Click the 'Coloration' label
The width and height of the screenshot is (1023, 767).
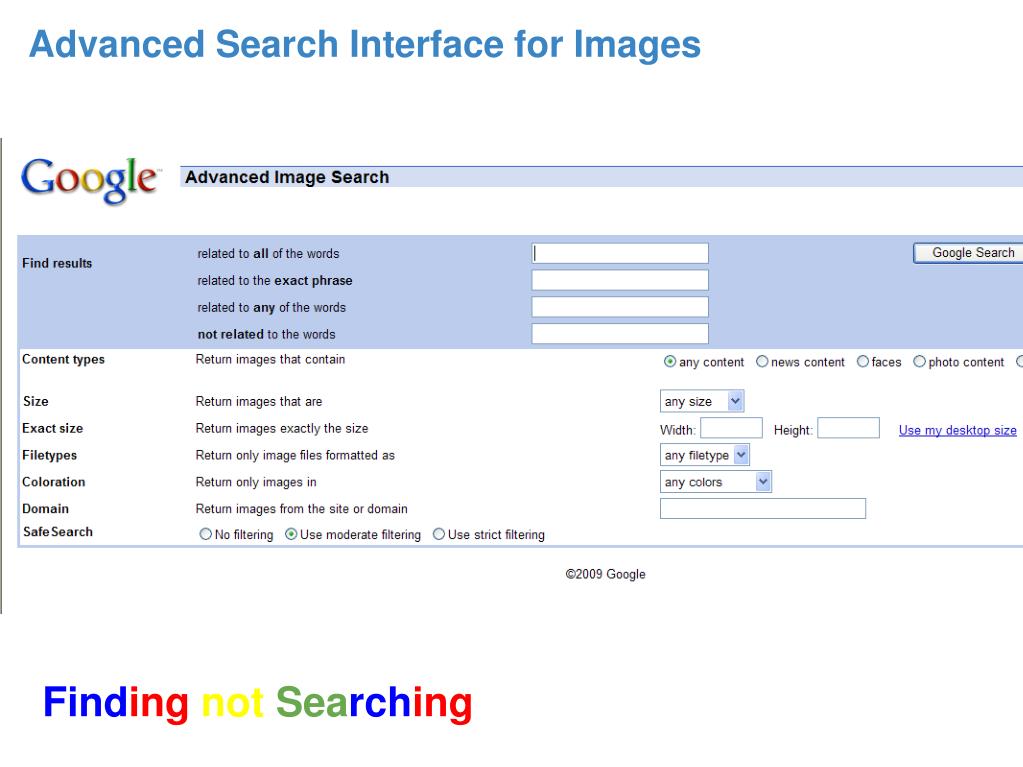coord(53,482)
